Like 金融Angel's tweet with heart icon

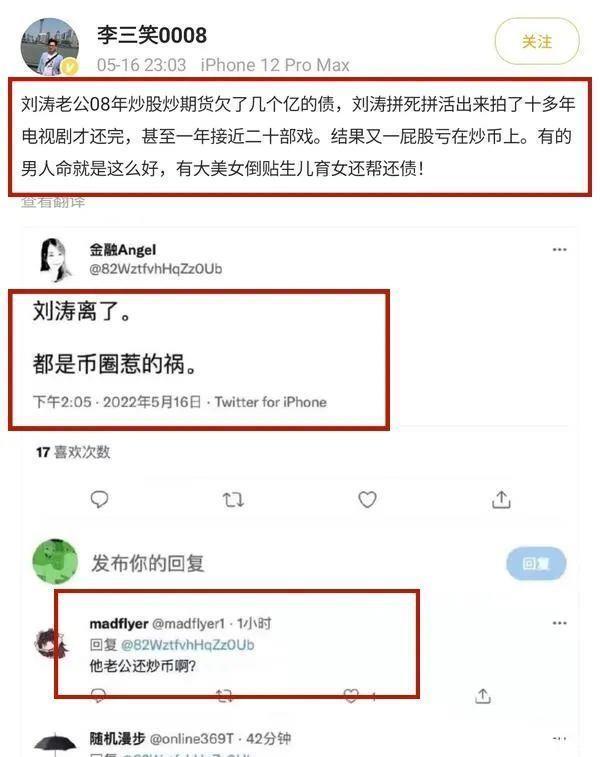pos(367,499)
